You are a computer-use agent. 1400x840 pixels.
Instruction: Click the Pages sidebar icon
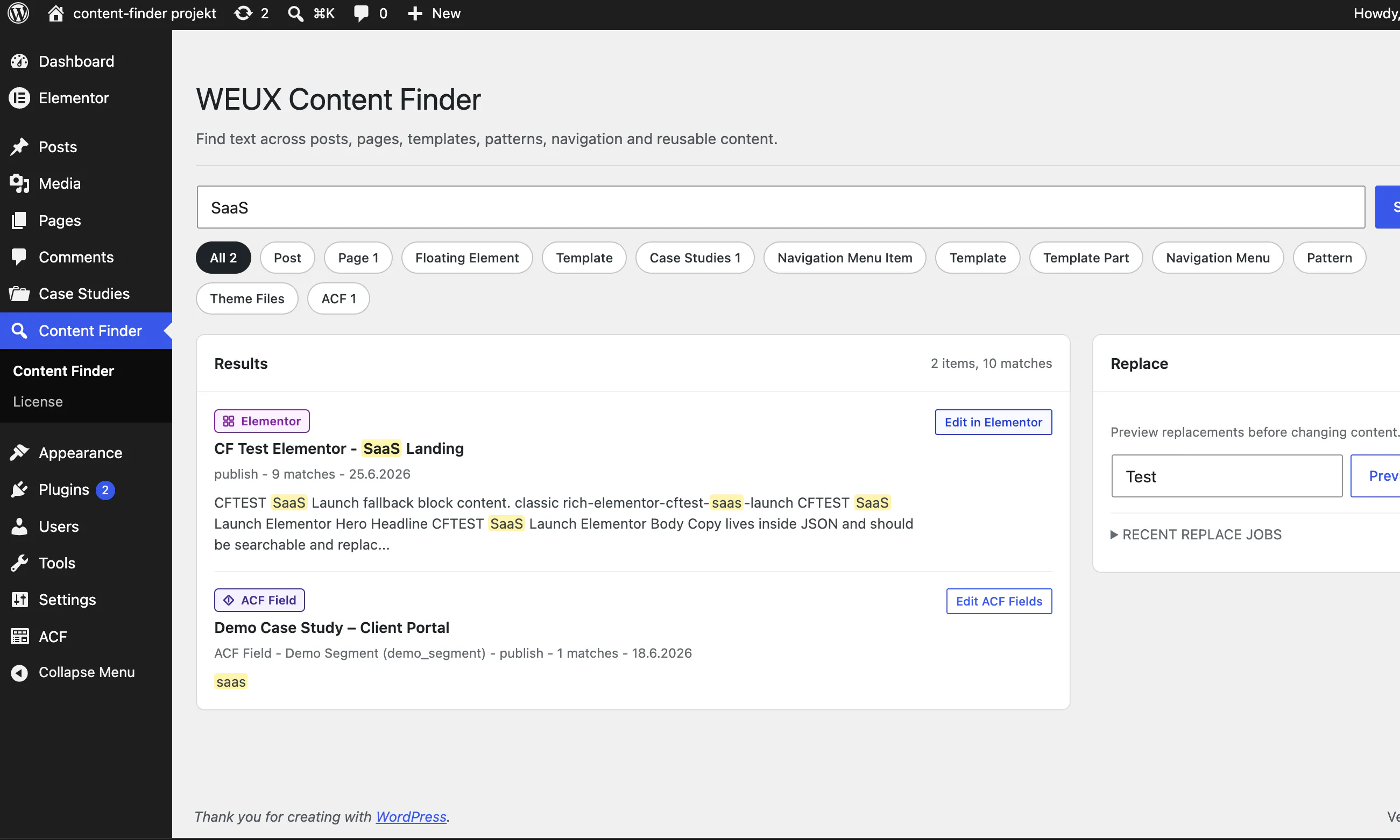(x=19, y=220)
